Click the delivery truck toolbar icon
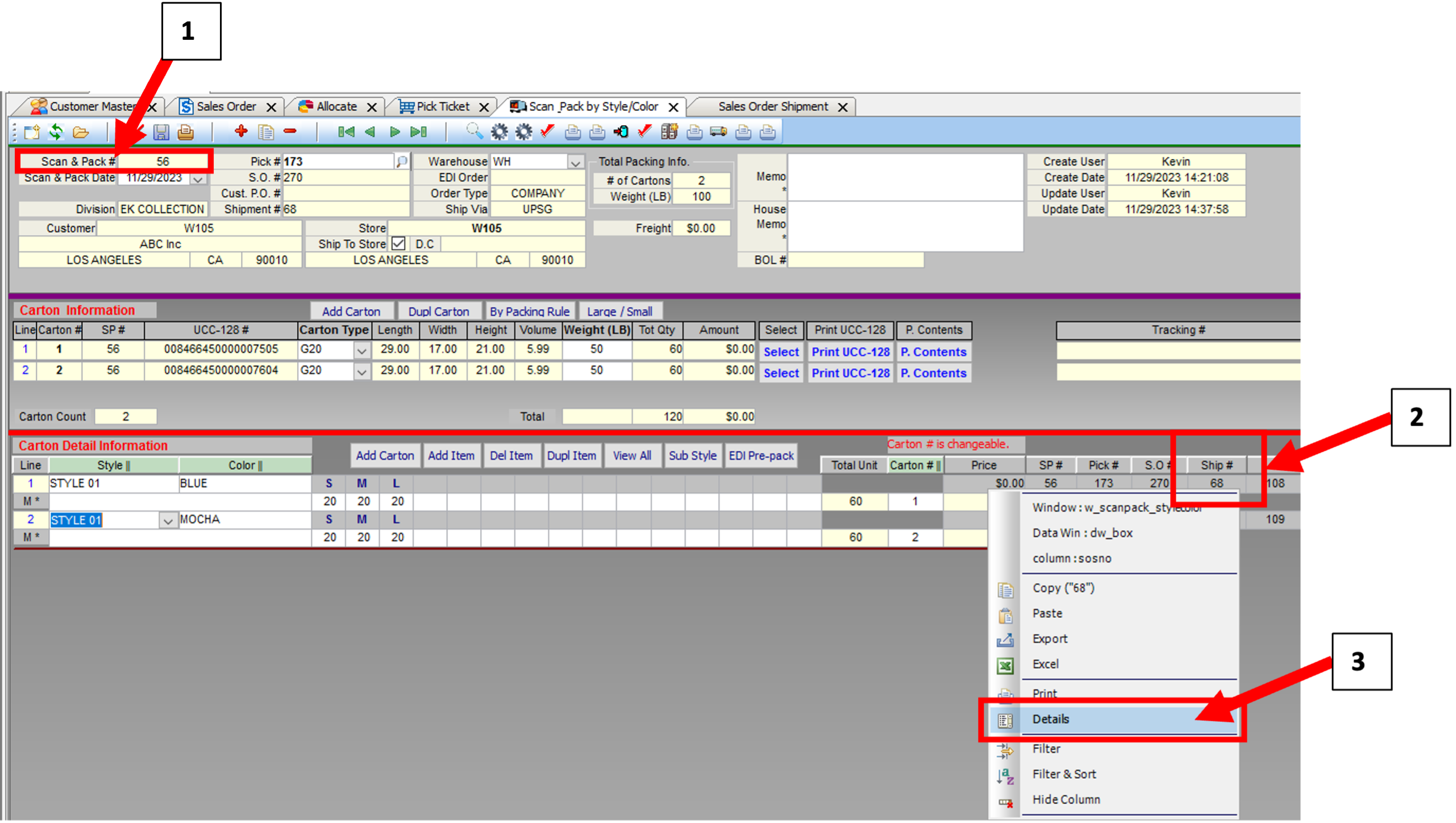Screen dimensions: 1456x823 (x=718, y=132)
